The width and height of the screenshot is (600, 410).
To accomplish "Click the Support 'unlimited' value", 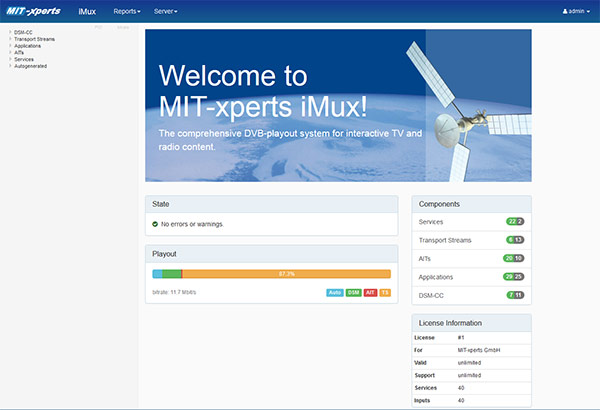I will point(470,375).
